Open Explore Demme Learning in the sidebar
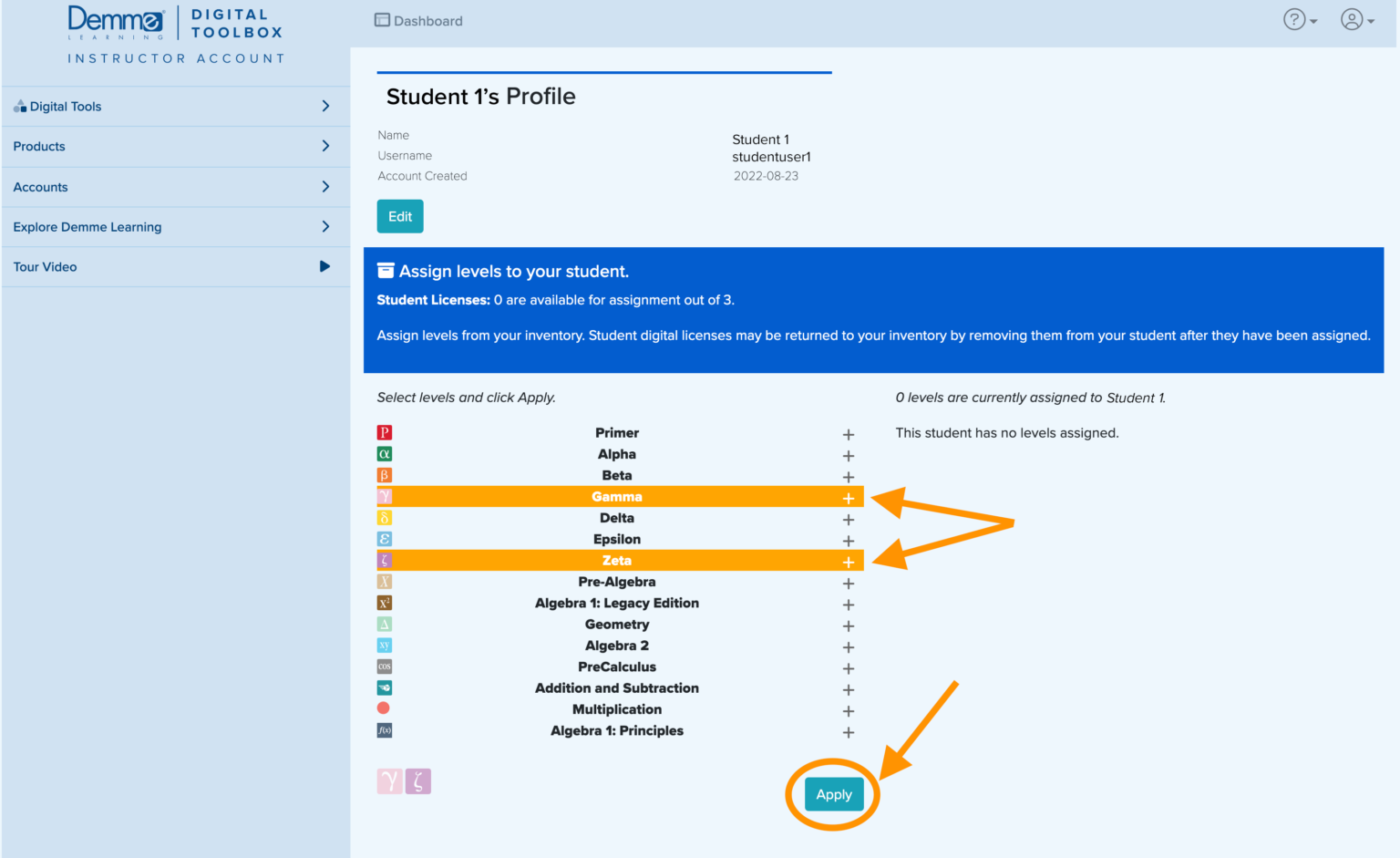This screenshot has width=1400, height=858. coord(176,226)
